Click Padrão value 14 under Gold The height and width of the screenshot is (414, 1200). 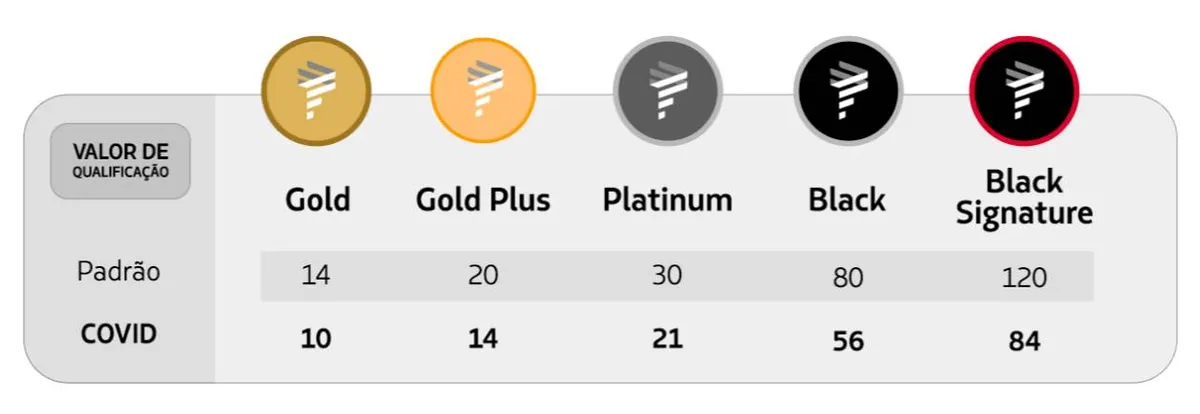click(317, 276)
